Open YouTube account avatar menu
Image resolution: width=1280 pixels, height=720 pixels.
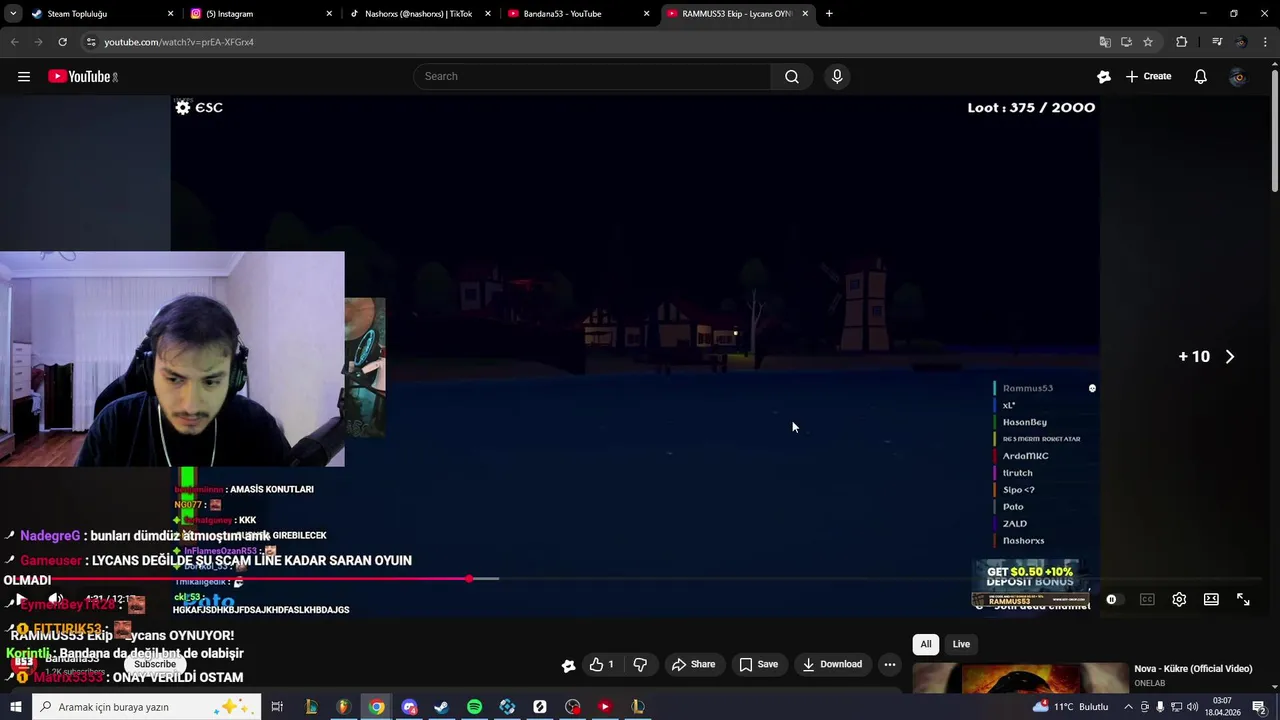(1238, 76)
